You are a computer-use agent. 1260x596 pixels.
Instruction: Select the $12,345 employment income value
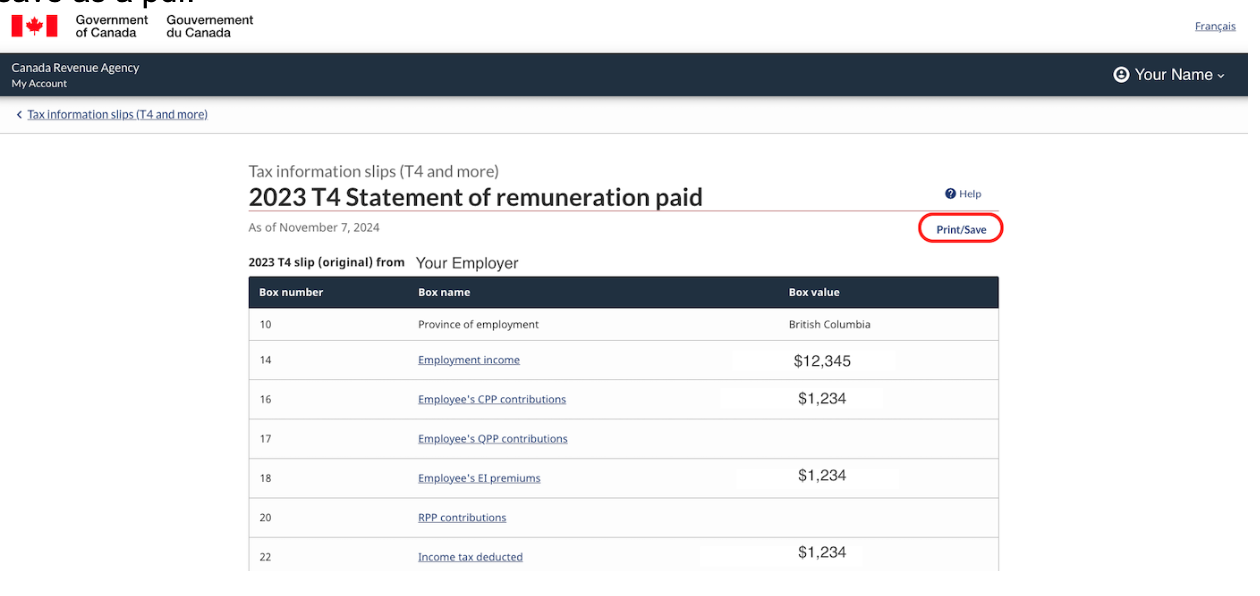pyautogui.click(x=822, y=361)
